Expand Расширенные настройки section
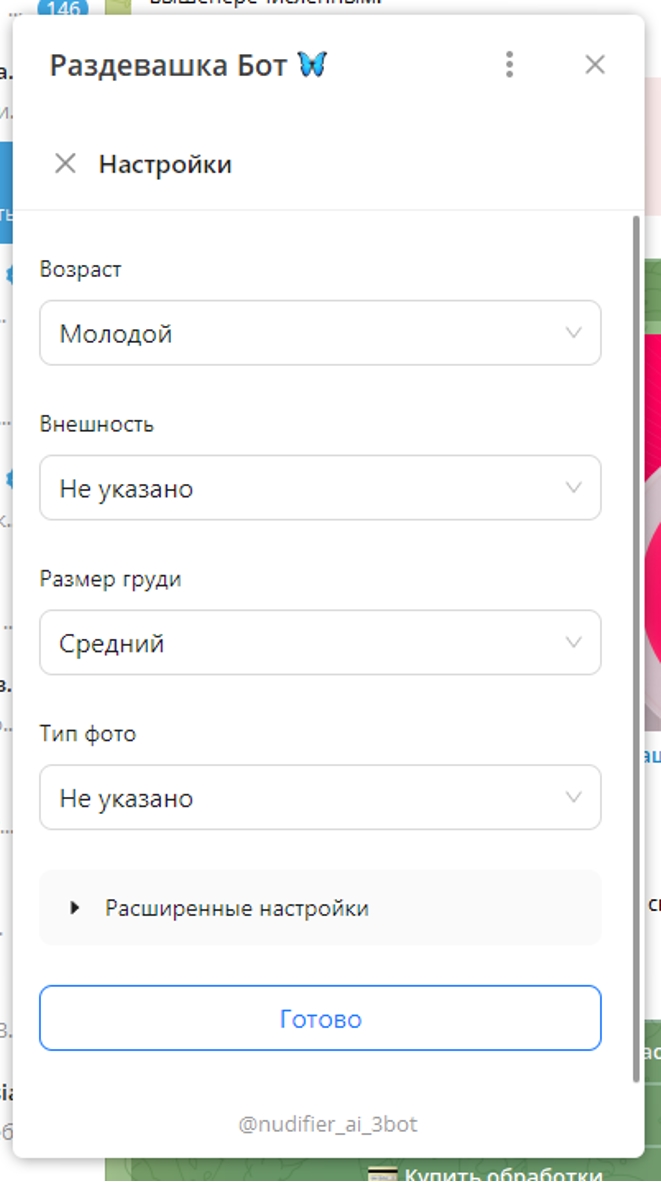Screen dimensions: 661x1182 [320, 908]
